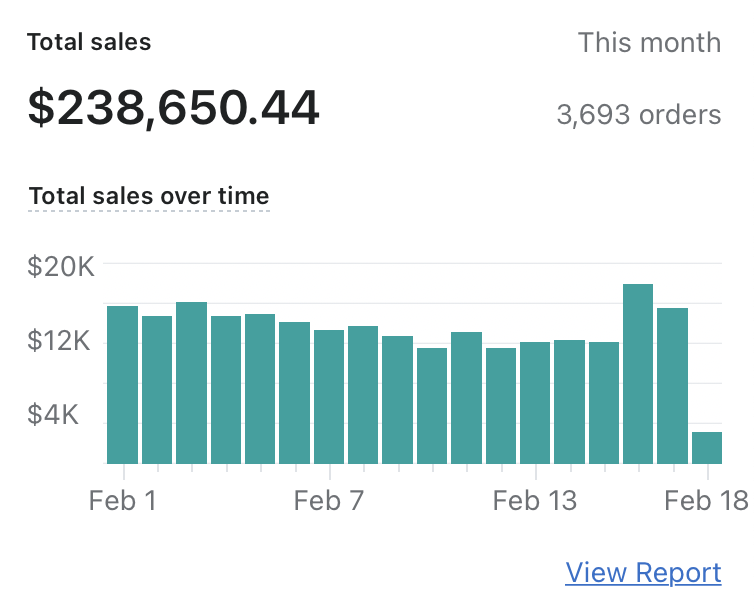This screenshot has height=612, width=754.
Task: Click the Feb 1 axis label
Action: 123,500
